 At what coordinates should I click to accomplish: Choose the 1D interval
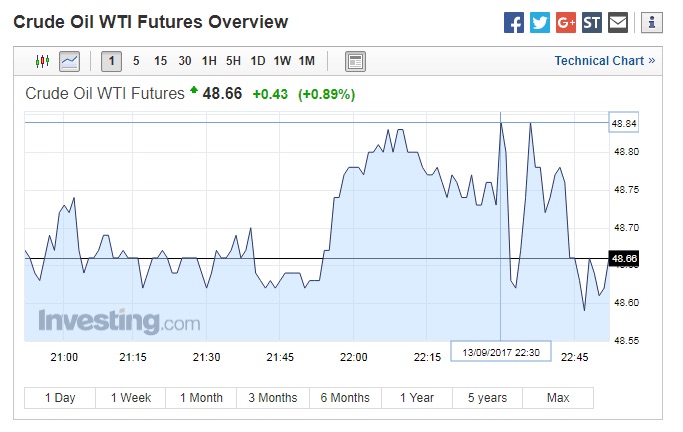click(258, 61)
